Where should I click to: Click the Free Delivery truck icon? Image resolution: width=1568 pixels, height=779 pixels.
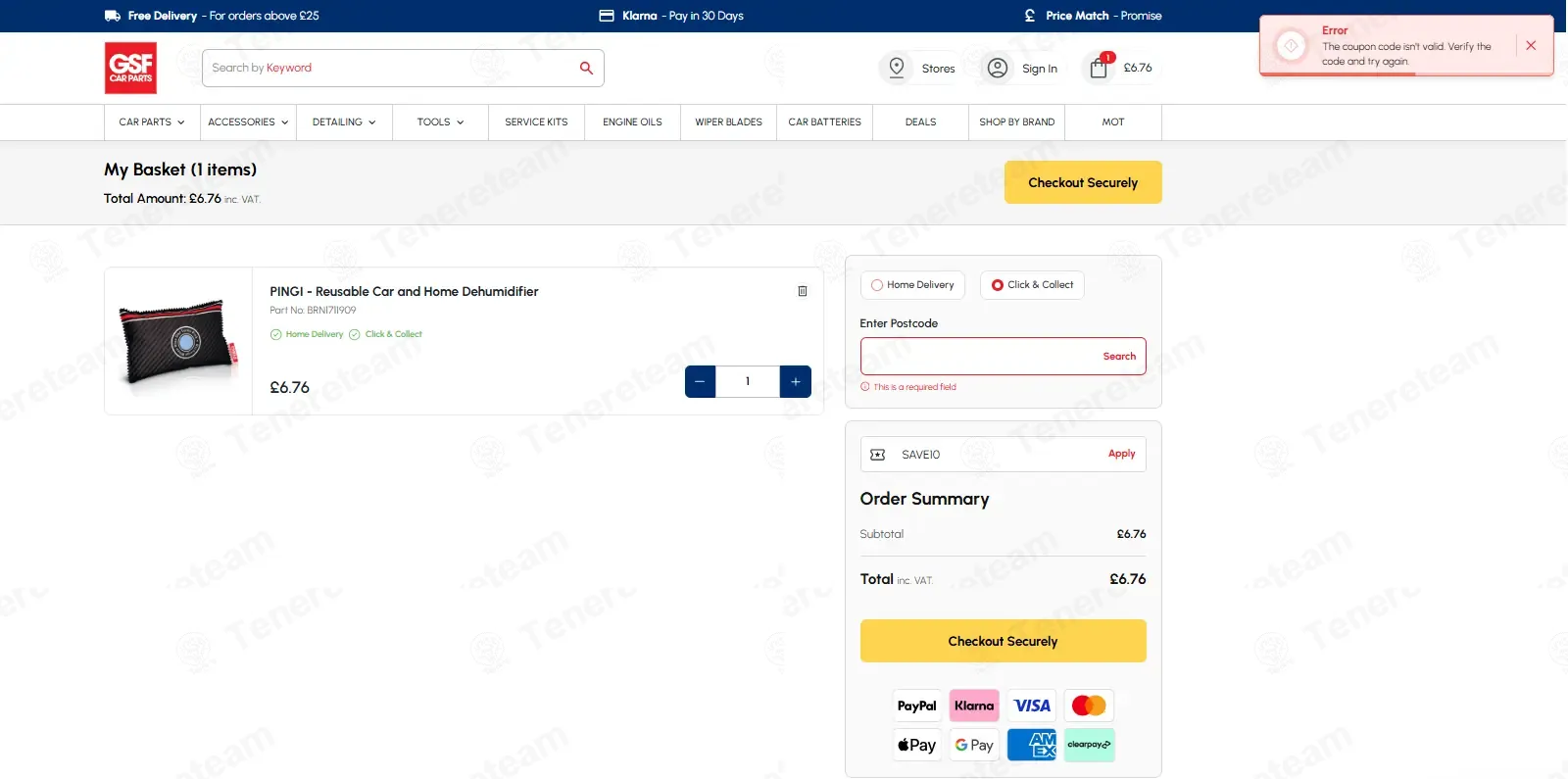click(x=113, y=16)
